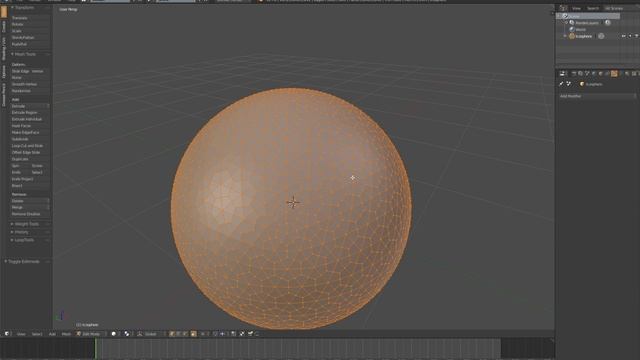Switch to Options tab in tool shelf

4,72
